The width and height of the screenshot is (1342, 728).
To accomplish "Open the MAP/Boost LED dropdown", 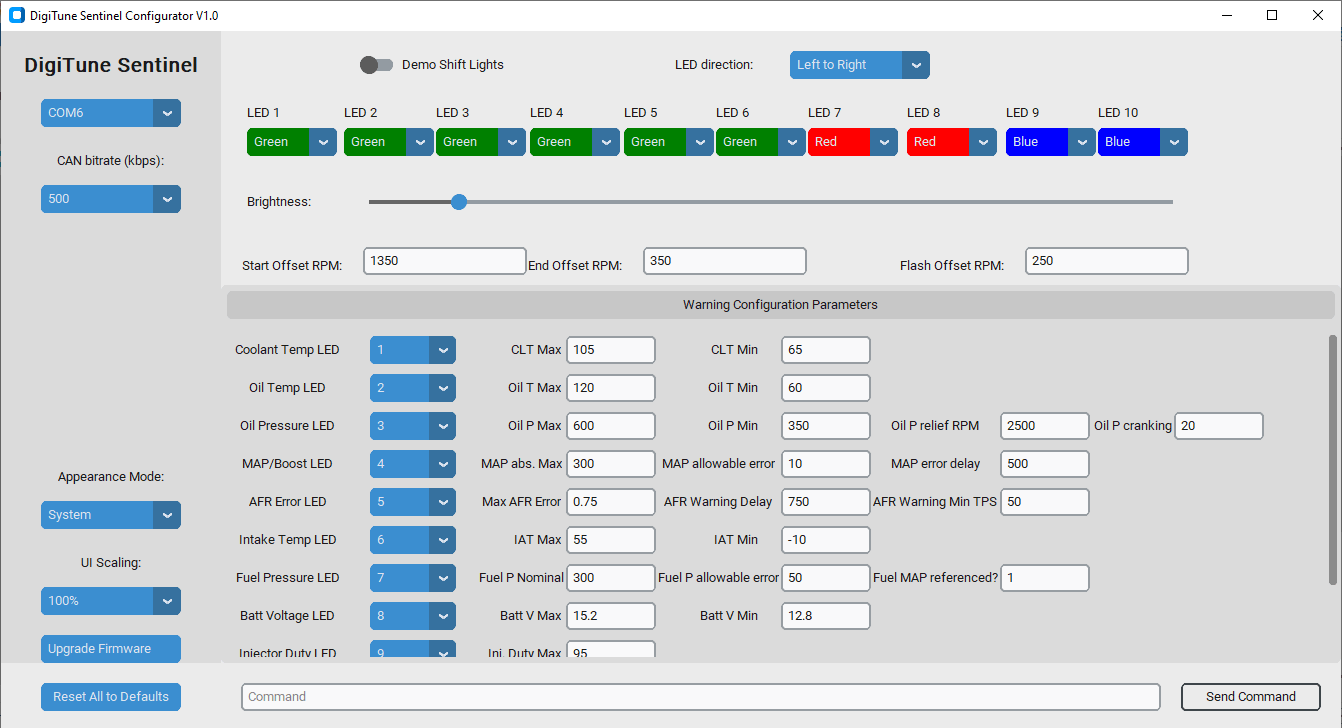I will point(413,464).
